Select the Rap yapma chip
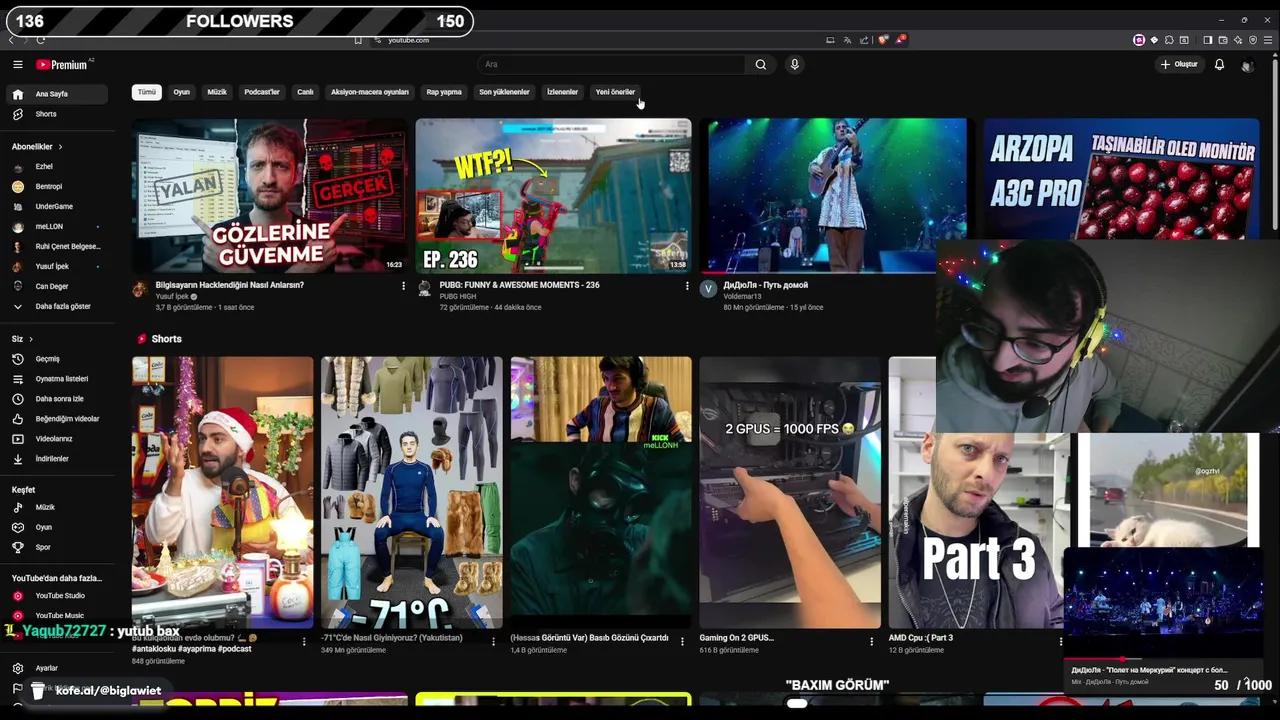The width and height of the screenshot is (1280, 720). [444, 92]
